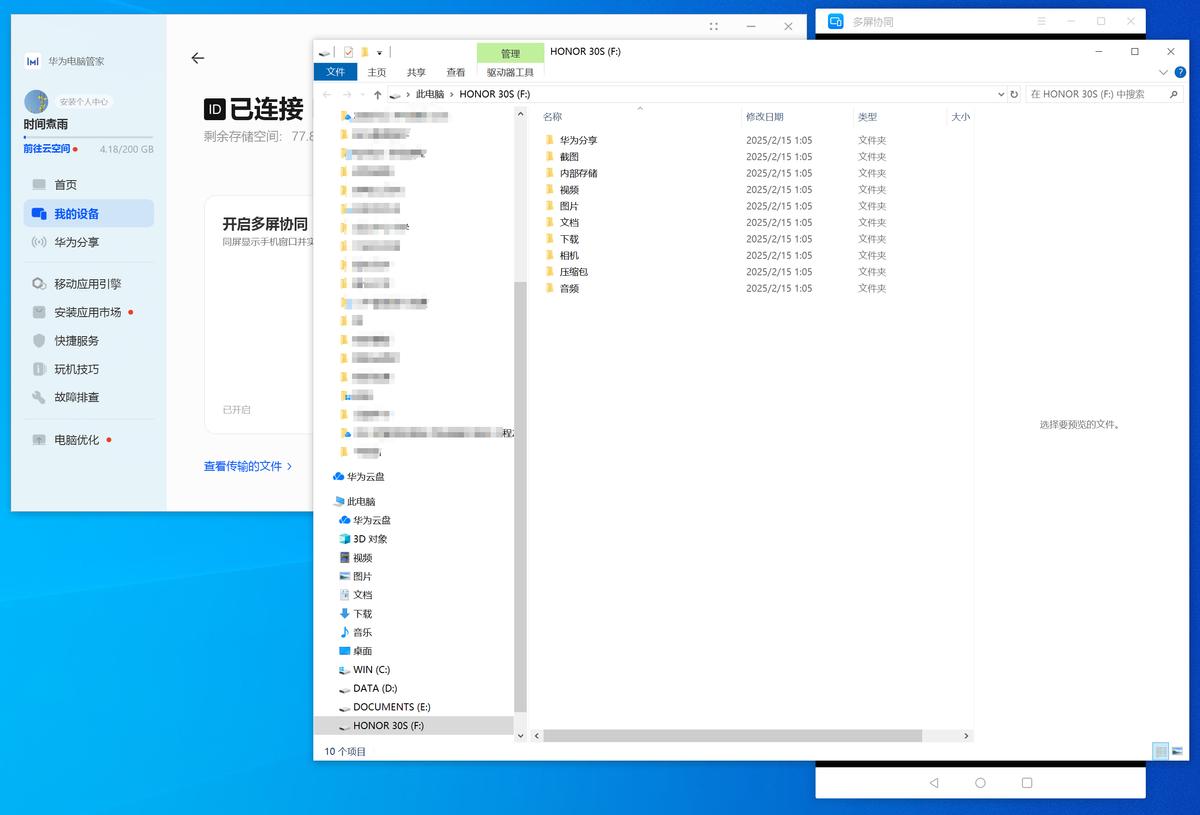Image resolution: width=1200 pixels, height=815 pixels.
Task: Open the 文件 menu tab
Action: click(335, 72)
